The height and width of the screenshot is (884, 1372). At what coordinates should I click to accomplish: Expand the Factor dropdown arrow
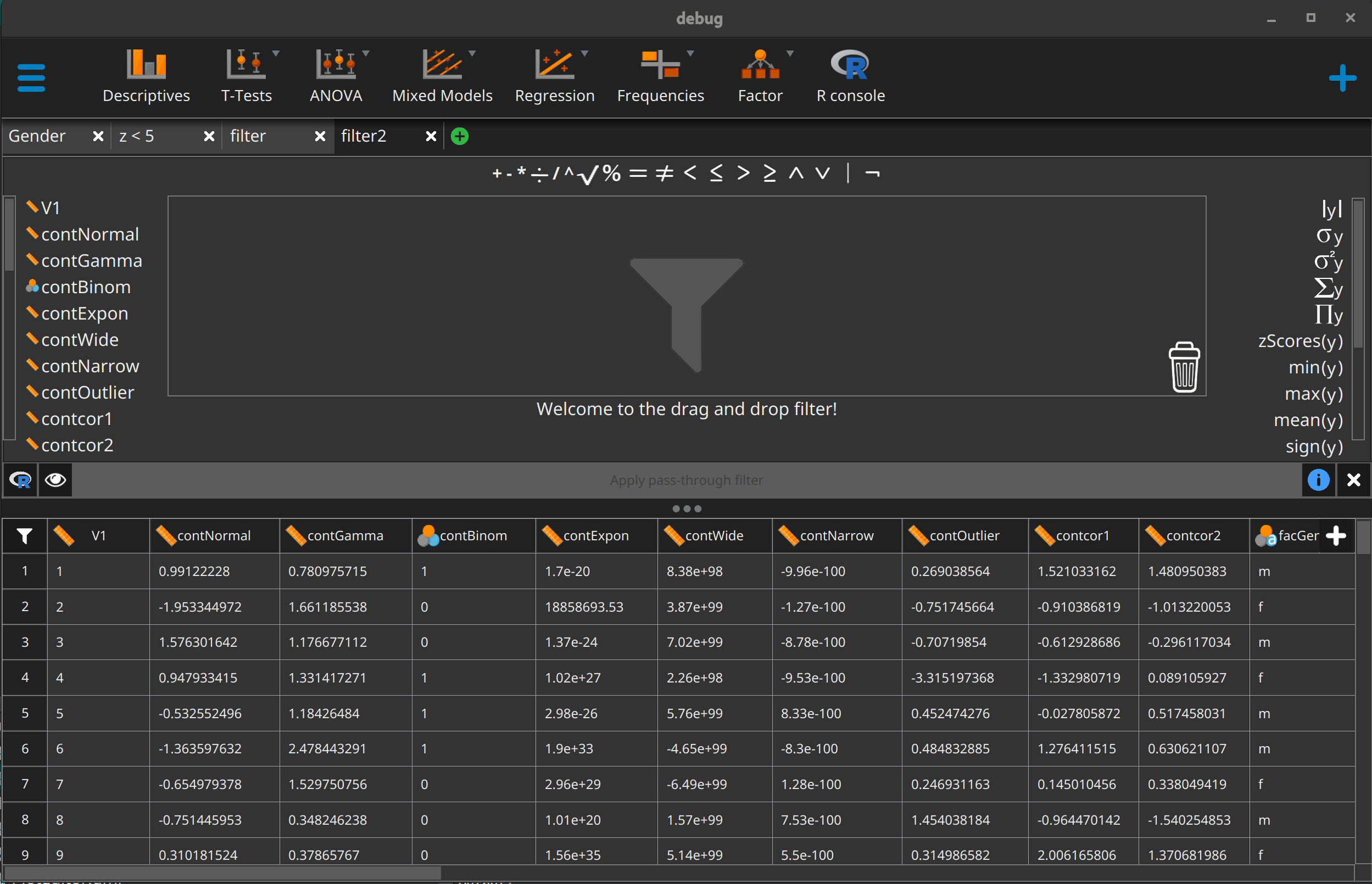[790, 53]
